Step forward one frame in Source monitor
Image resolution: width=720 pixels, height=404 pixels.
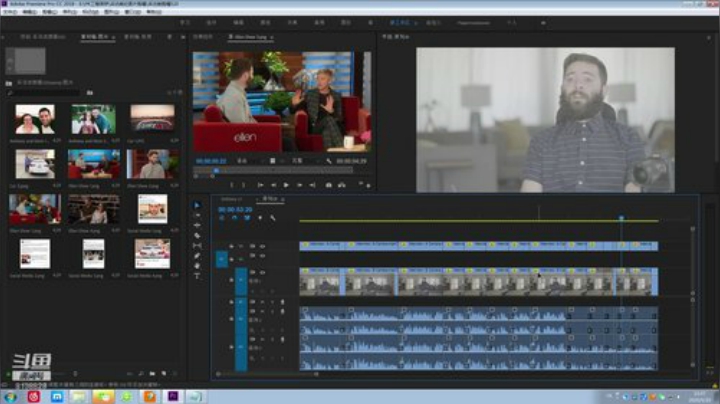tap(299, 185)
